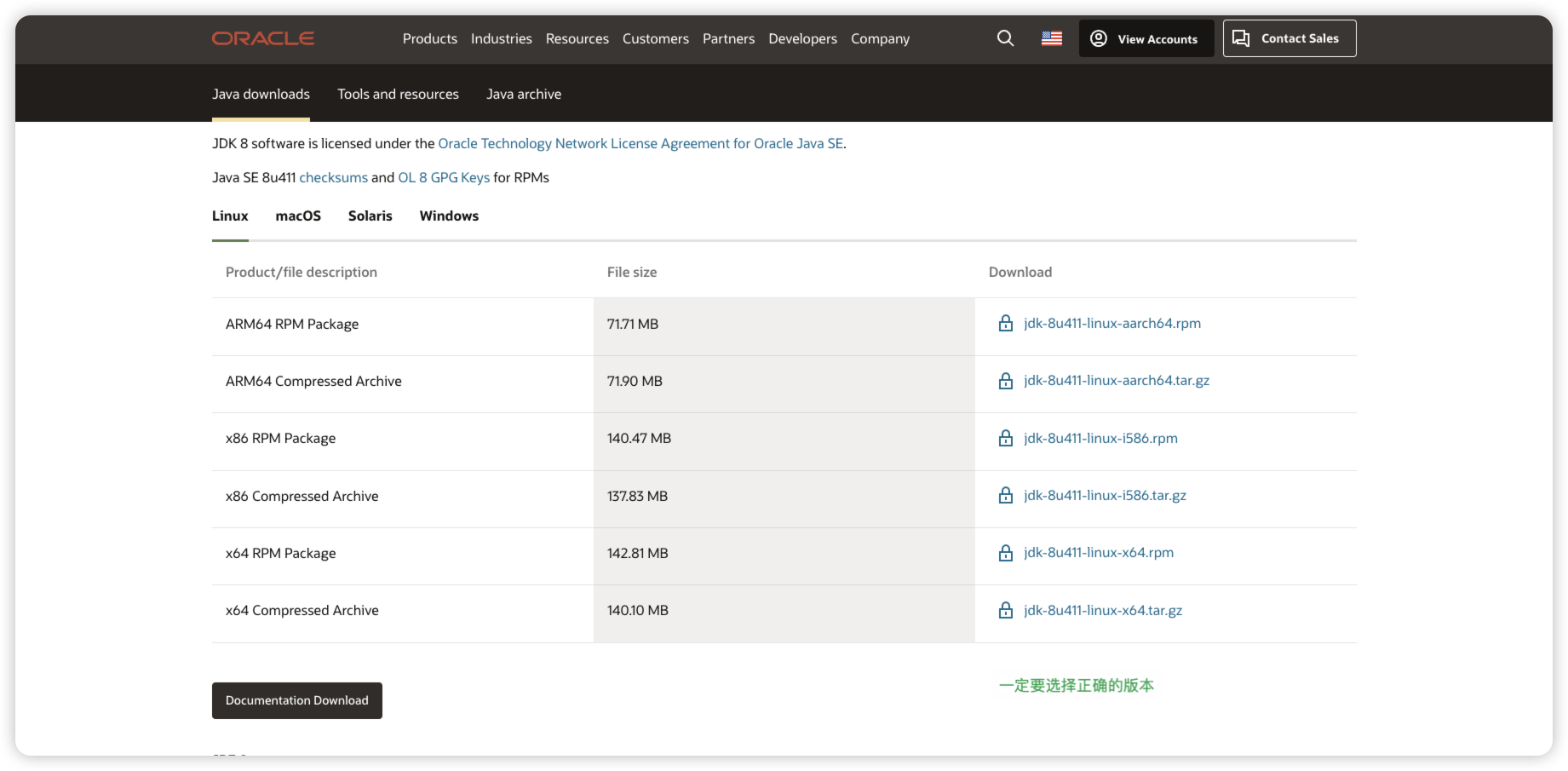The image size is (1568, 771).
Task: Click lock icon beside jdk-8u411-linux-x64.rpm
Action: pyautogui.click(x=1006, y=553)
